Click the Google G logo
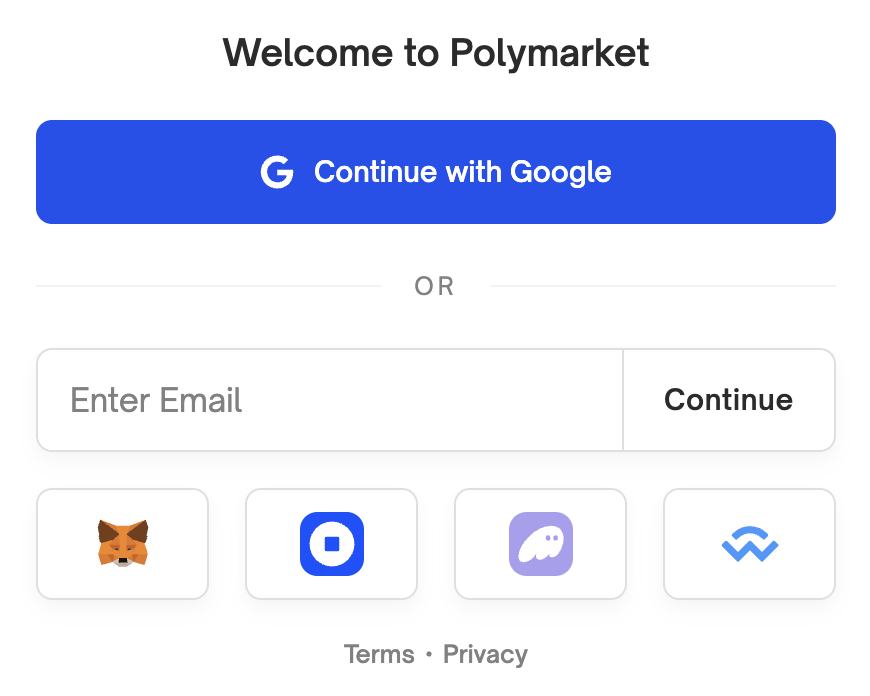The height and width of the screenshot is (696, 870). point(277,171)
